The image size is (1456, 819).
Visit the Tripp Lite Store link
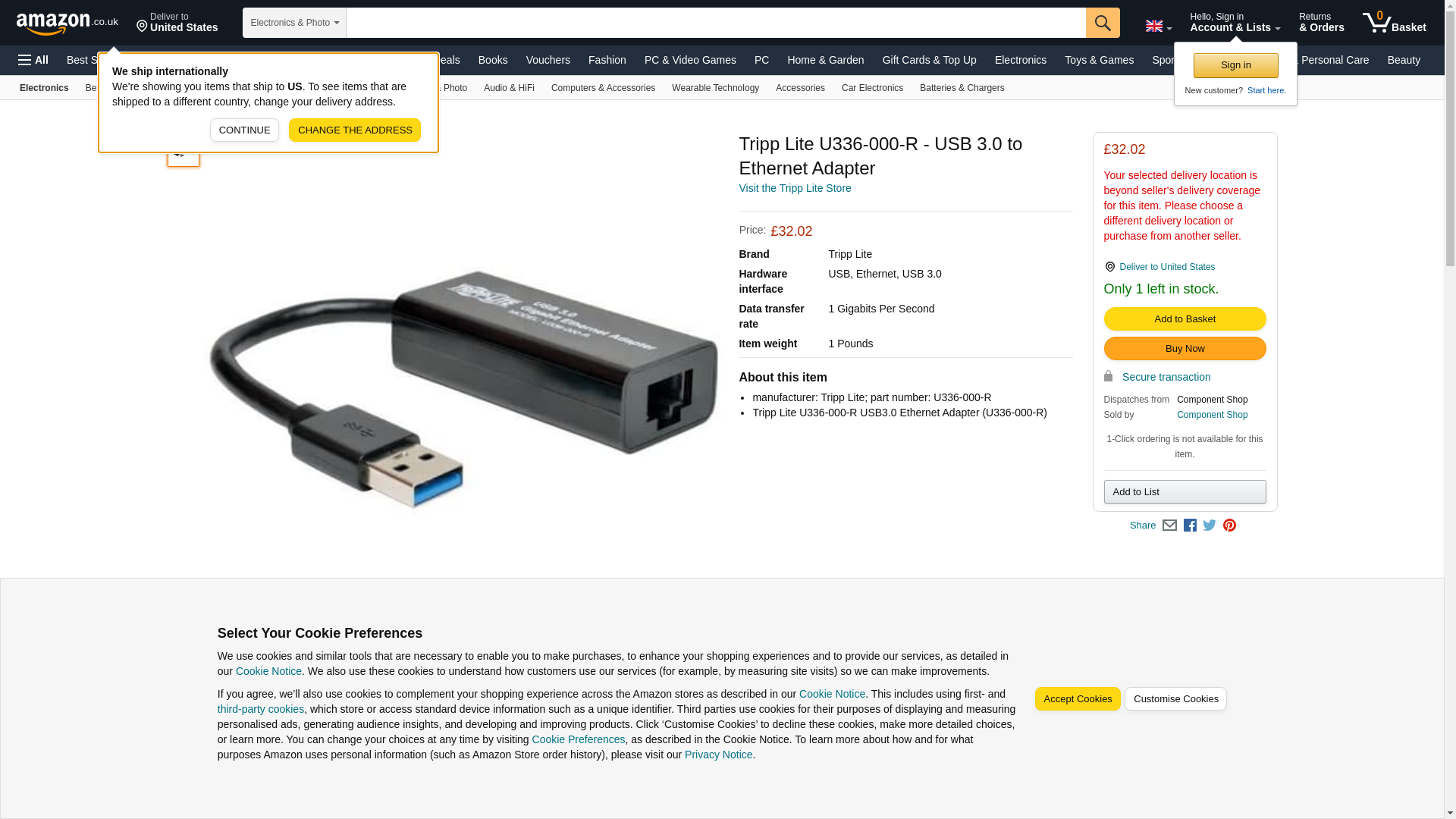(x=795, y=188)
